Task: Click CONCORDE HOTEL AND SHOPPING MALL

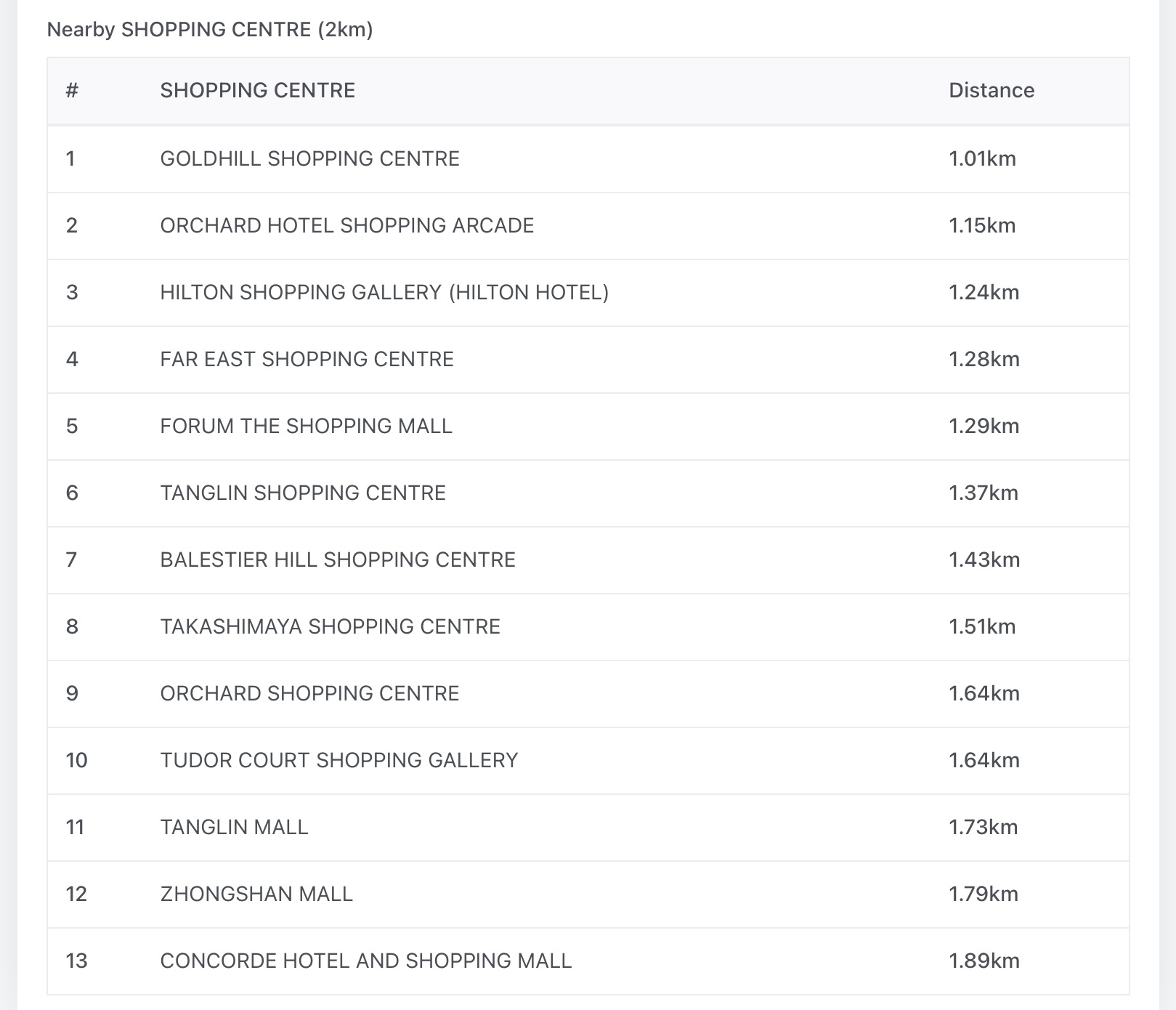Action: pos(366,961)
